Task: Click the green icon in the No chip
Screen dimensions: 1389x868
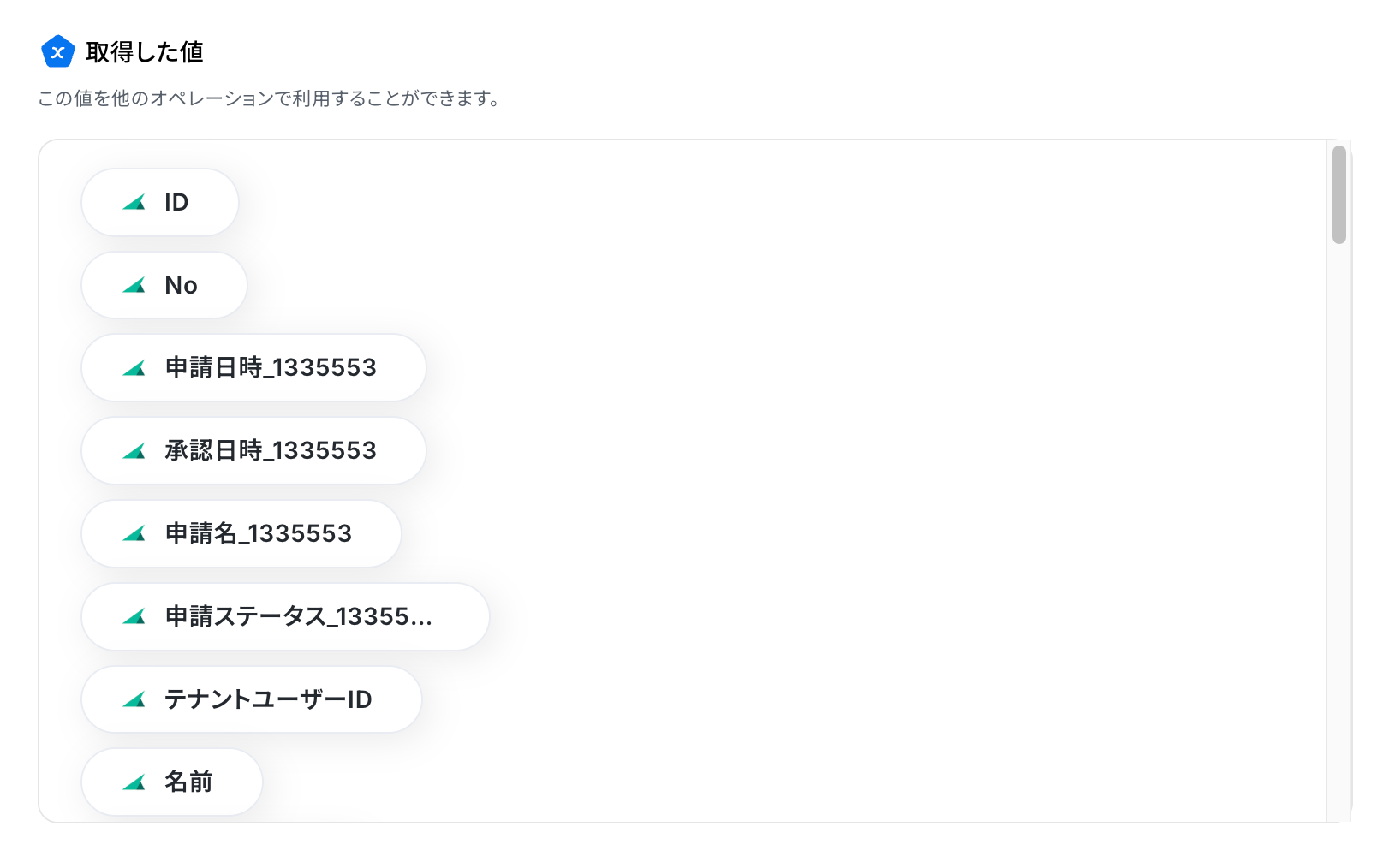Action: point(134,286)
